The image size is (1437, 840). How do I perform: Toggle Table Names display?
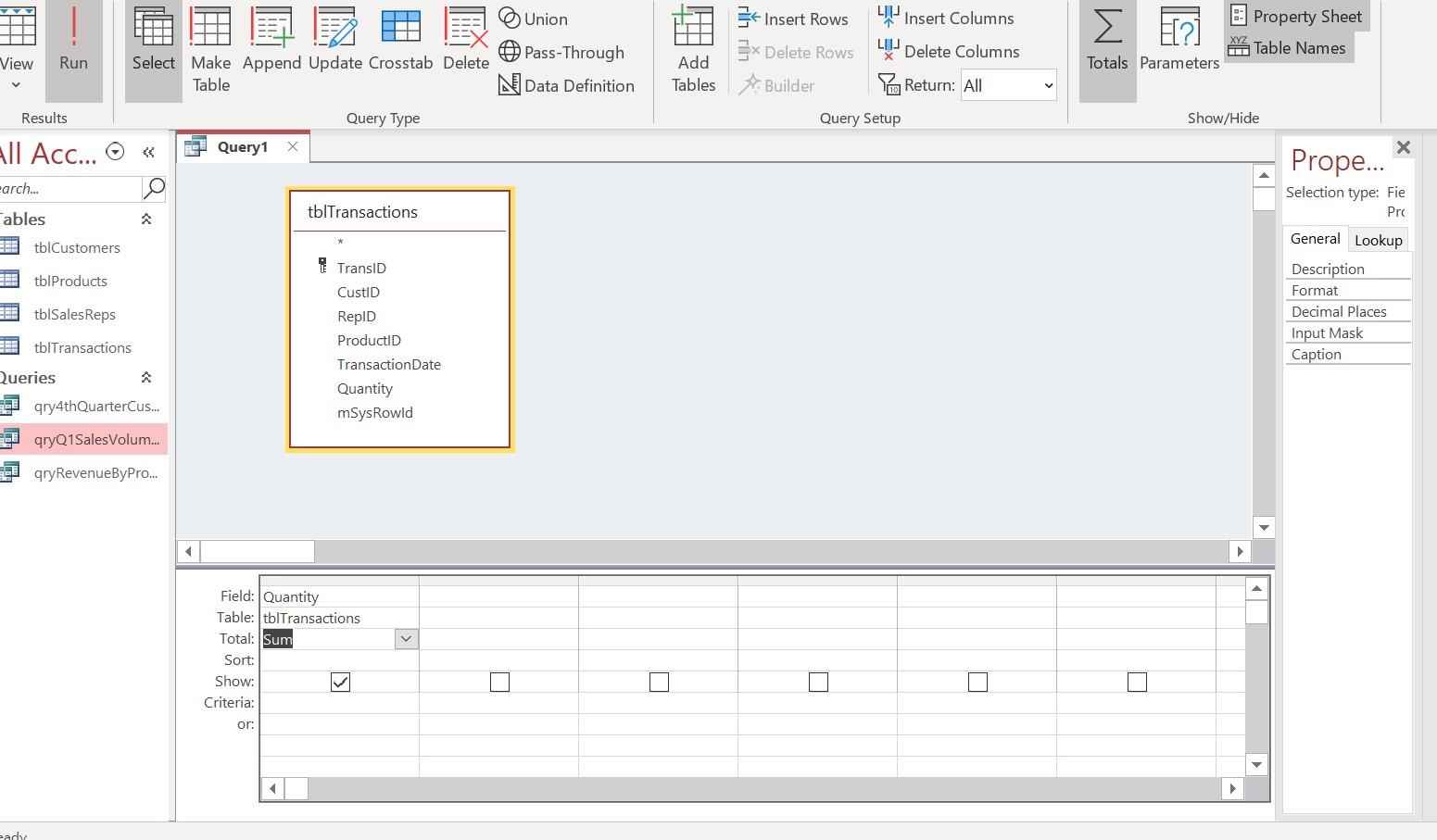click(x=1287, y=47)
